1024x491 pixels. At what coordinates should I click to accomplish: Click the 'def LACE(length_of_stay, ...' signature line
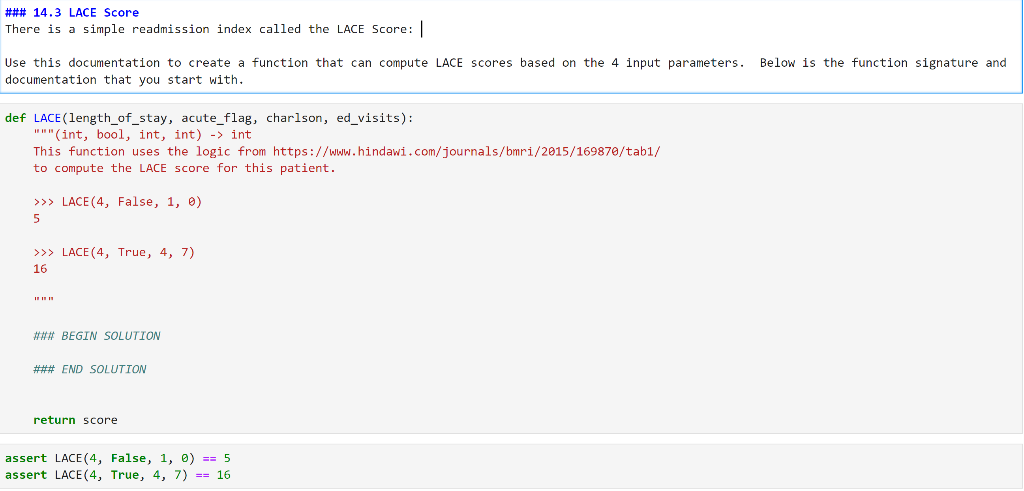209,118
